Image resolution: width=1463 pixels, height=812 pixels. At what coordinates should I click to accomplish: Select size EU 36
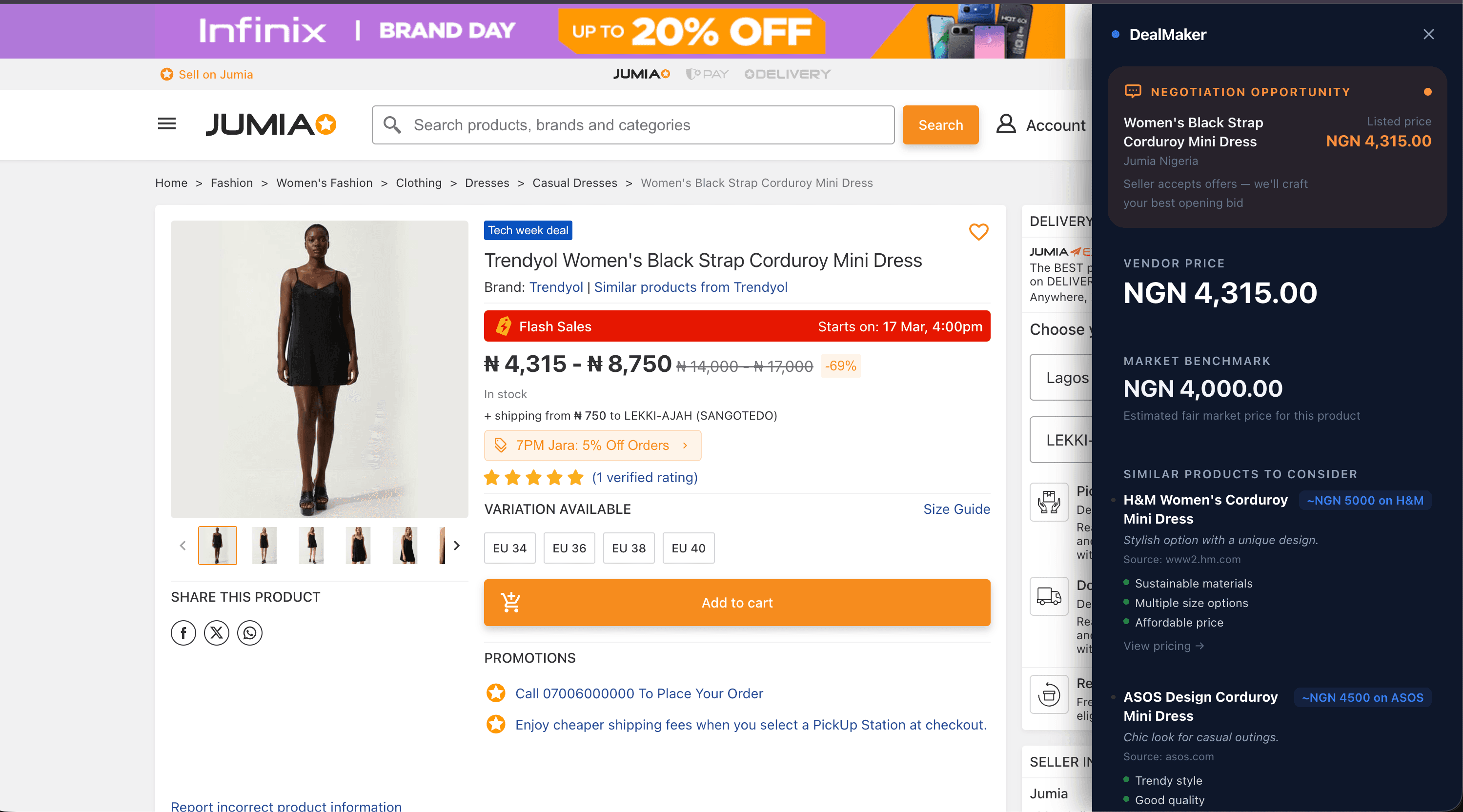tap(569, 548)
